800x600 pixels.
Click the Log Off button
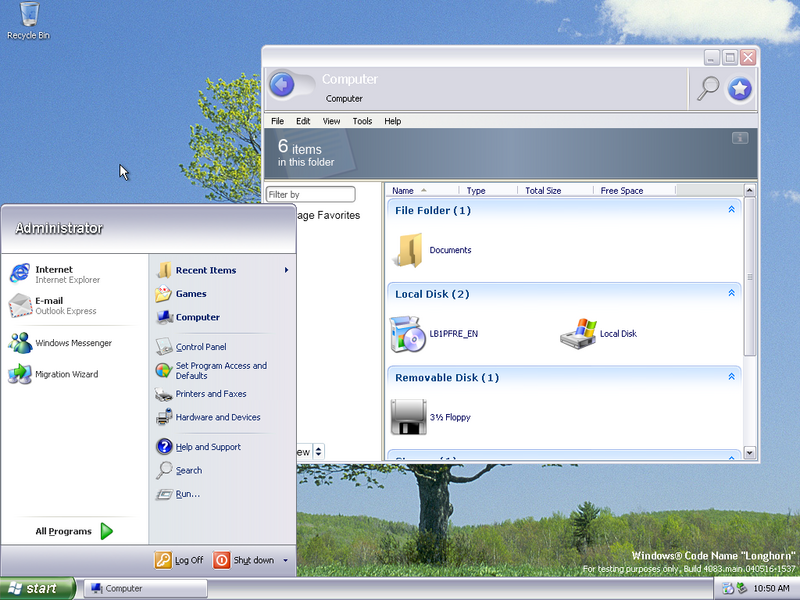179,561
